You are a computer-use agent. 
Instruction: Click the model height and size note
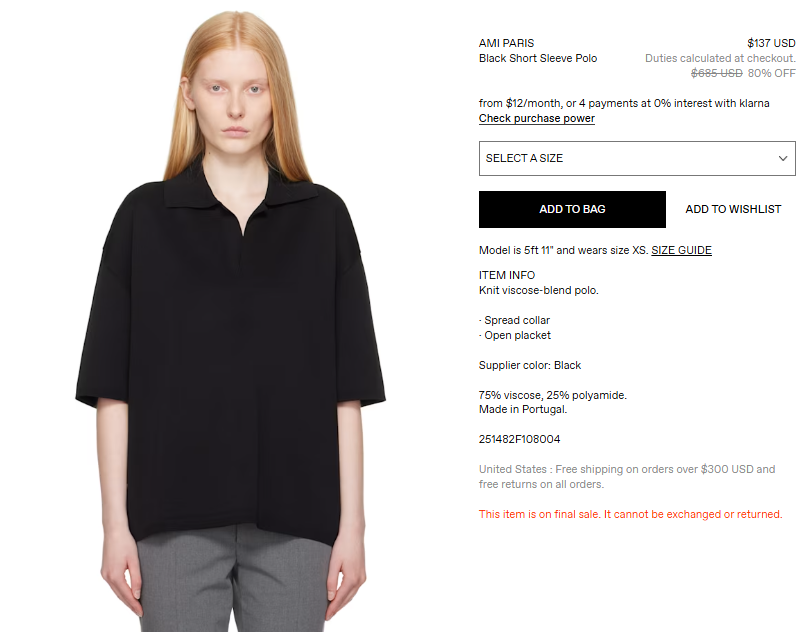point(563,250)
